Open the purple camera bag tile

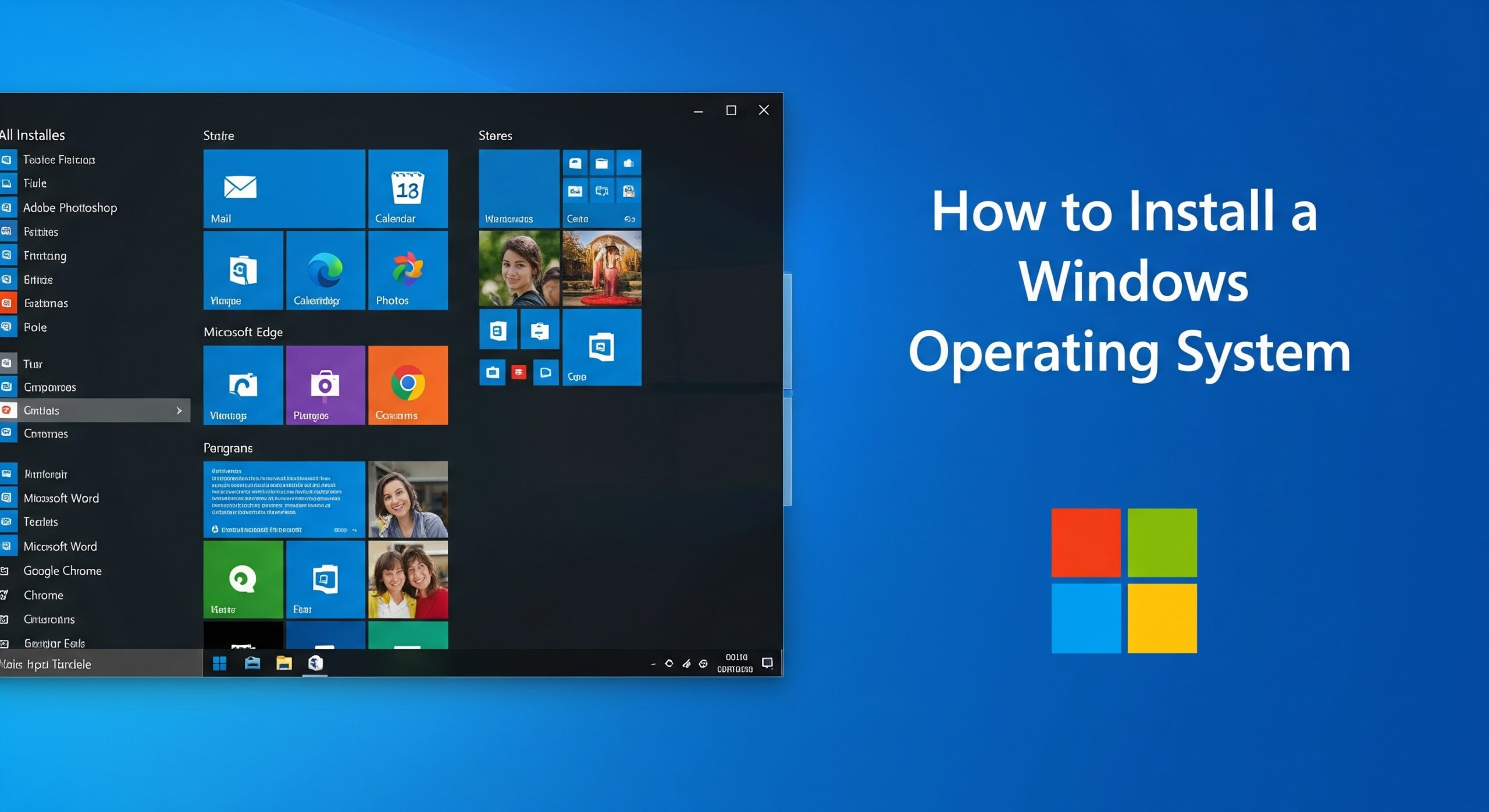click(325, 385)
